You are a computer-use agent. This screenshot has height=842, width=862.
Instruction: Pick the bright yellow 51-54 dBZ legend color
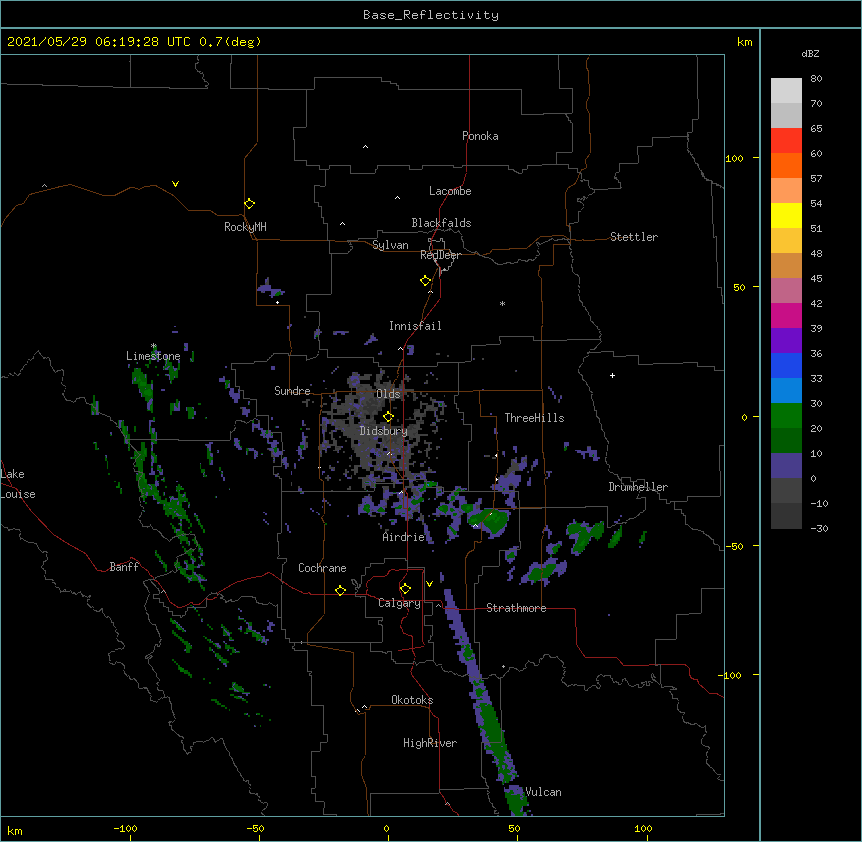[786, 215]
